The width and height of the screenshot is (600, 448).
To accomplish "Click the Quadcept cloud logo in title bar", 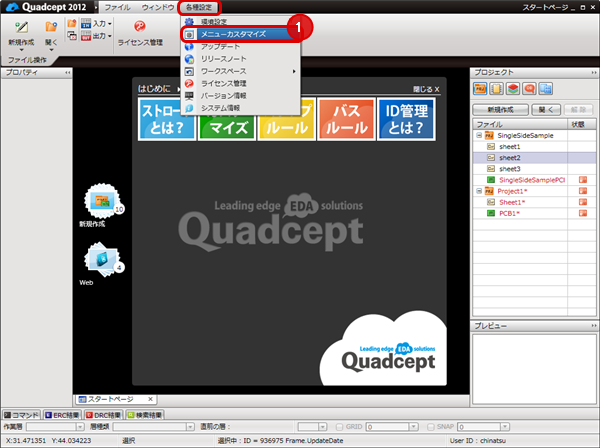I will pos(12,7).
